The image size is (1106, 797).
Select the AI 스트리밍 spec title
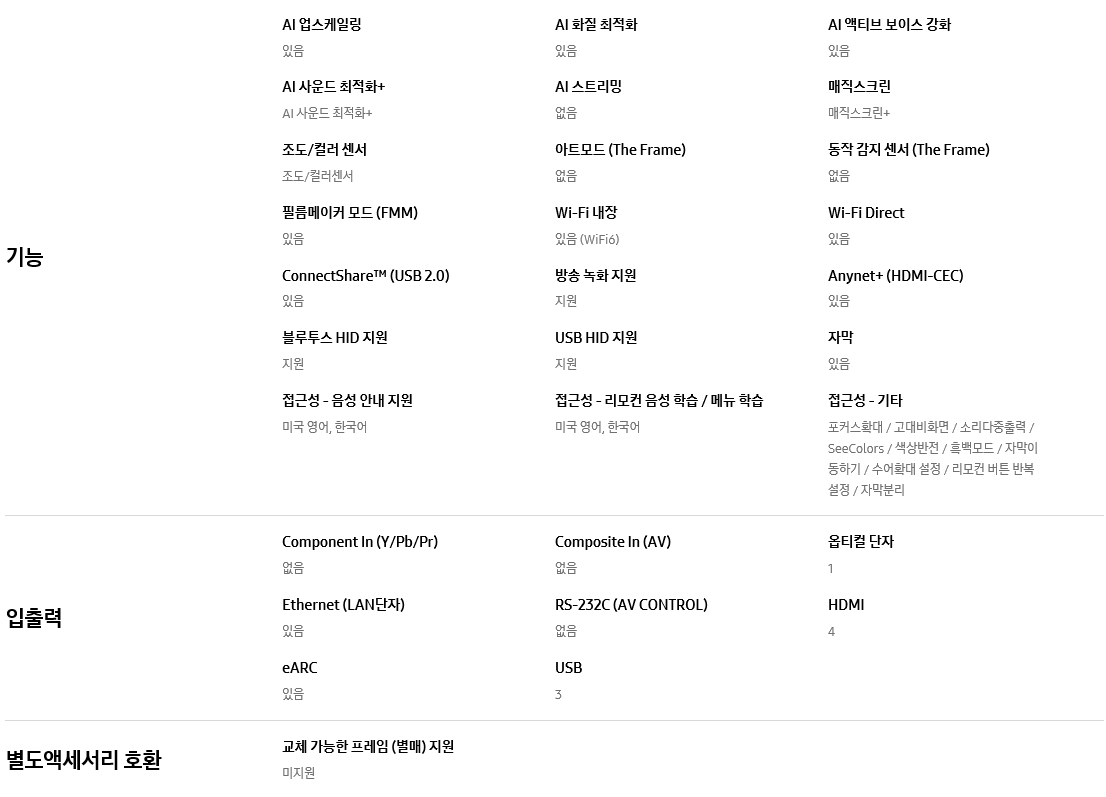pos(588,87)
